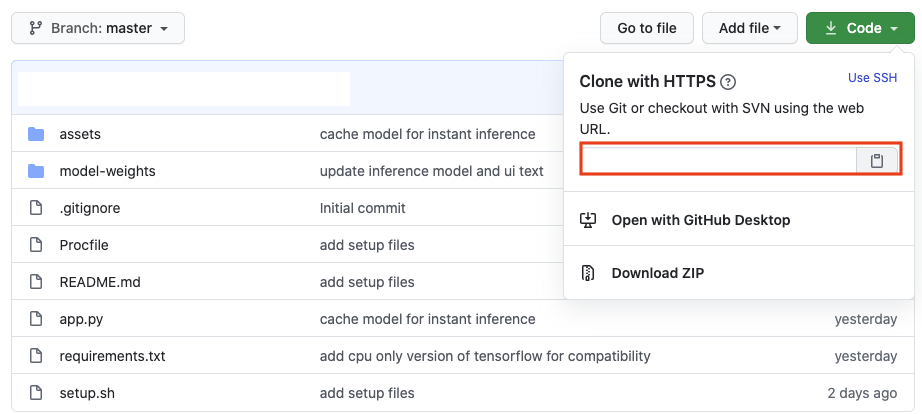
Task: Select Open with GitHub Desktop
Action: [x=701, y=220]
